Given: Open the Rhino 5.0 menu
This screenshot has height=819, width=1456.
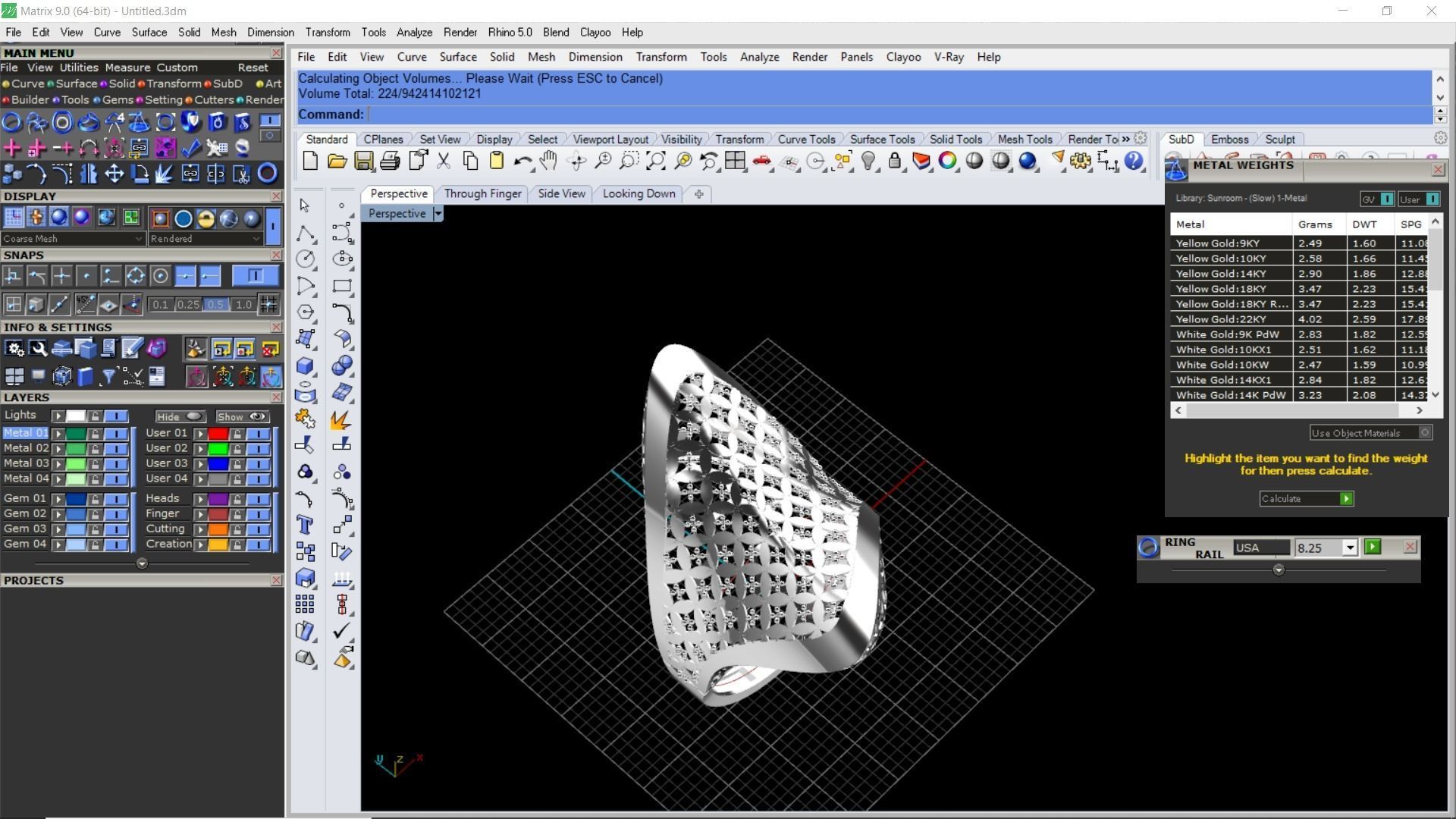Looking at the screenshot, I should tap(510, 33).
